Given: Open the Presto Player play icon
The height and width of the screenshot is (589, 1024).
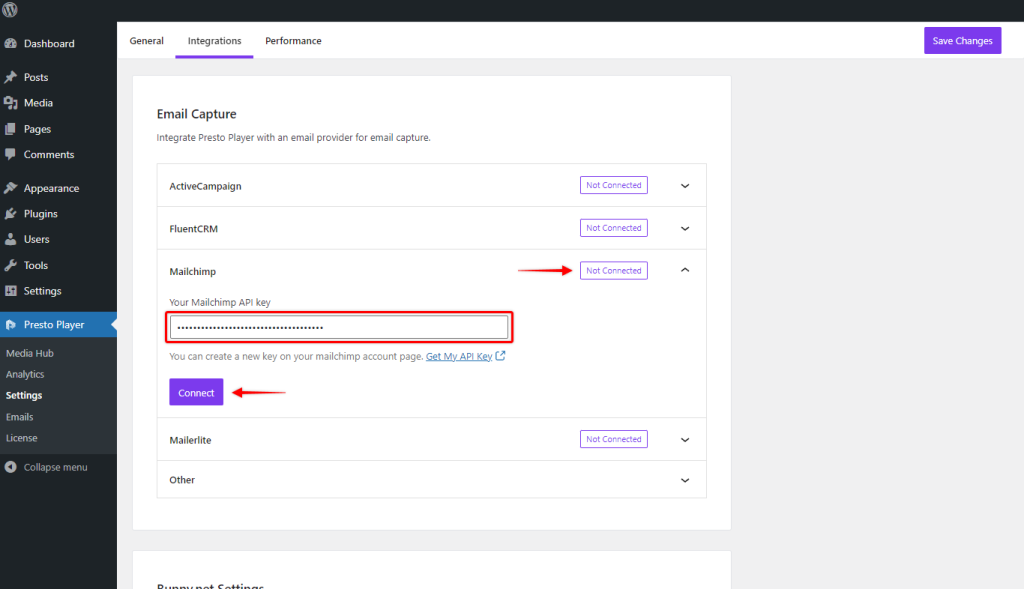Looking at the screenshot, I should [14, 324].
